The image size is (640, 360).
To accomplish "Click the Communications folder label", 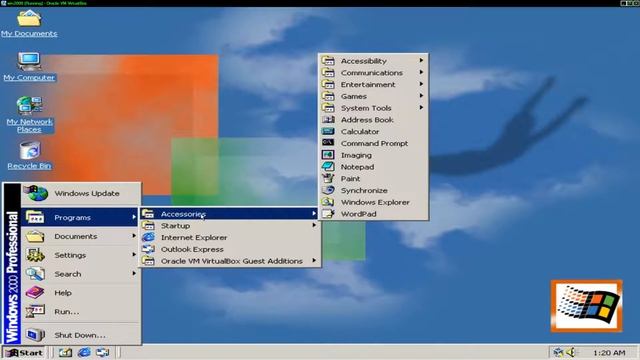I will (x=371, y=73).
